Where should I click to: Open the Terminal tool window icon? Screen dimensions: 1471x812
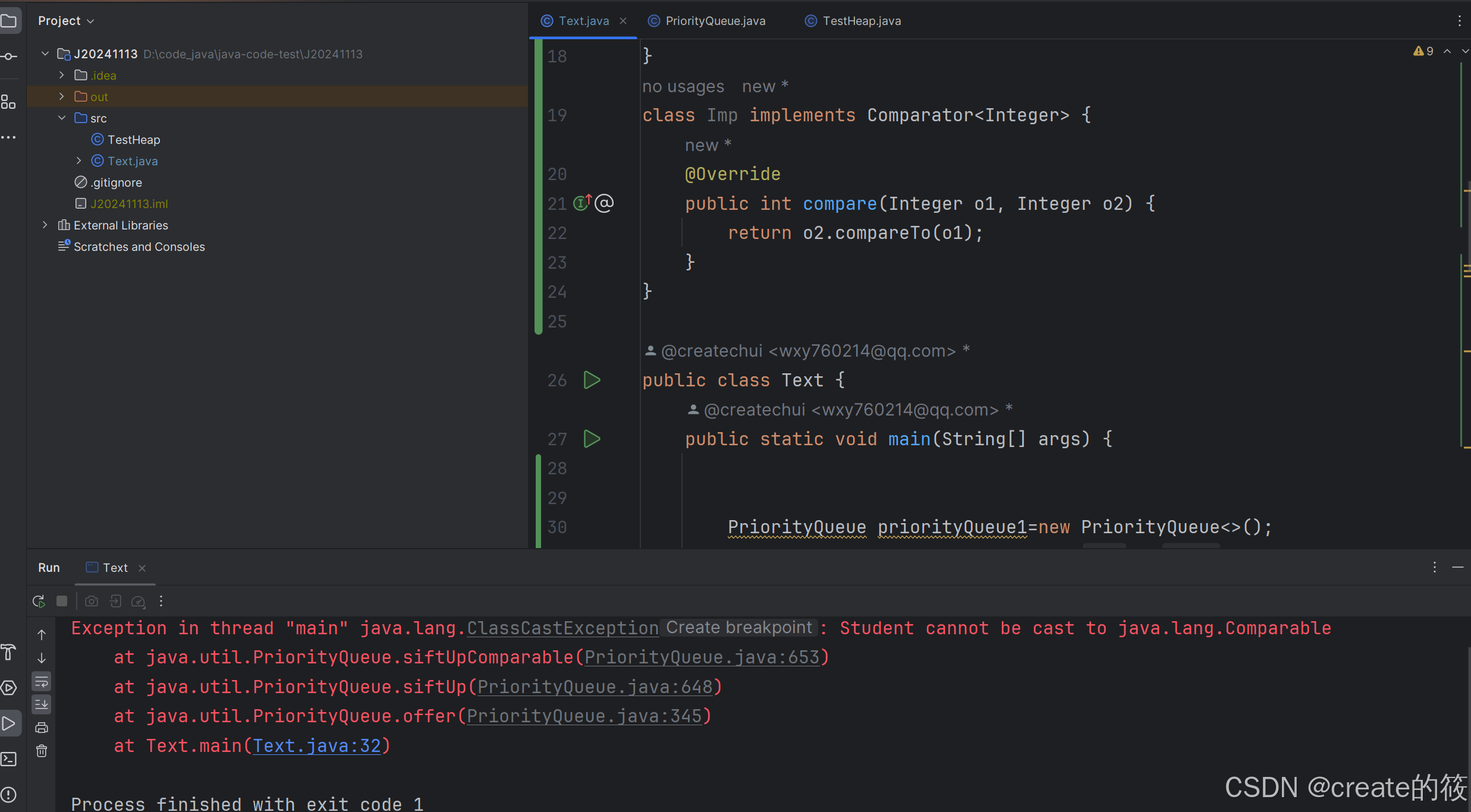click(9, 759)
